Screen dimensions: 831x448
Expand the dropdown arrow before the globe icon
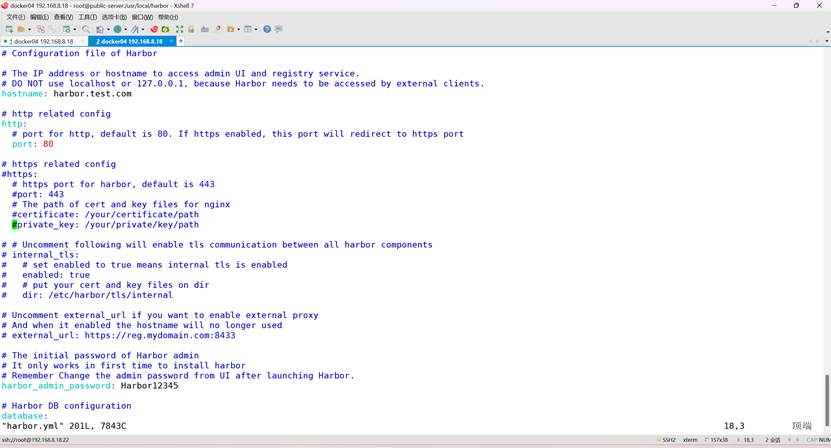coord(108,29)
